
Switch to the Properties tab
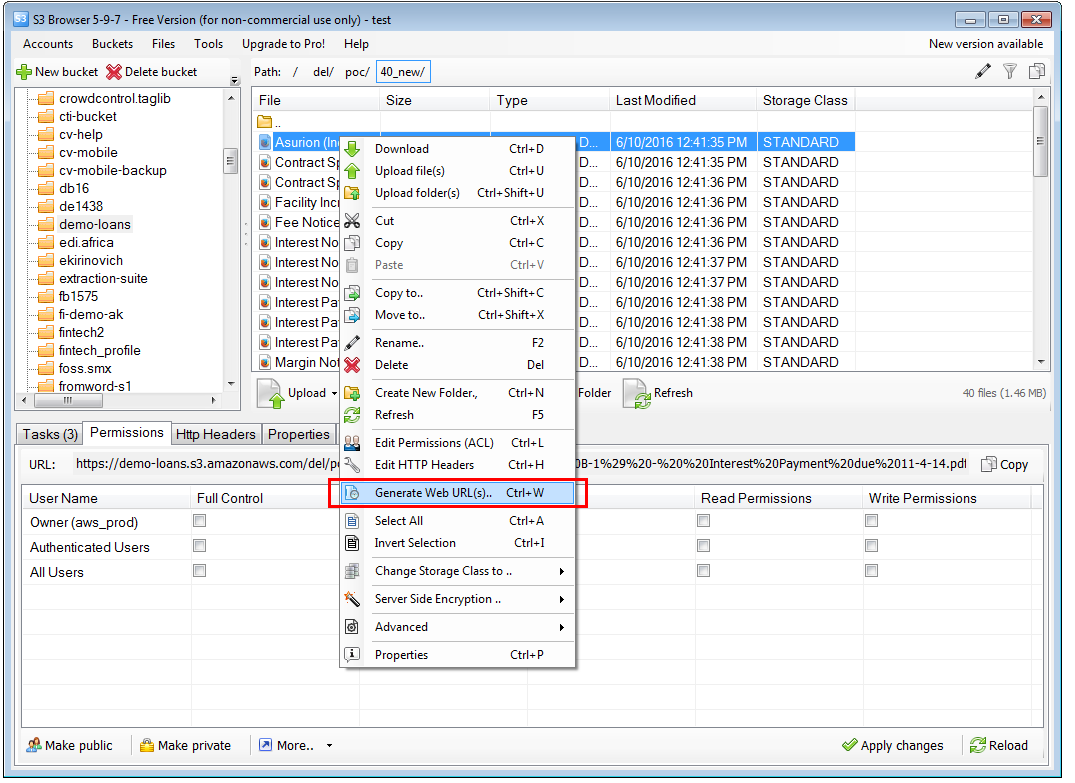(x=298, y=434)
